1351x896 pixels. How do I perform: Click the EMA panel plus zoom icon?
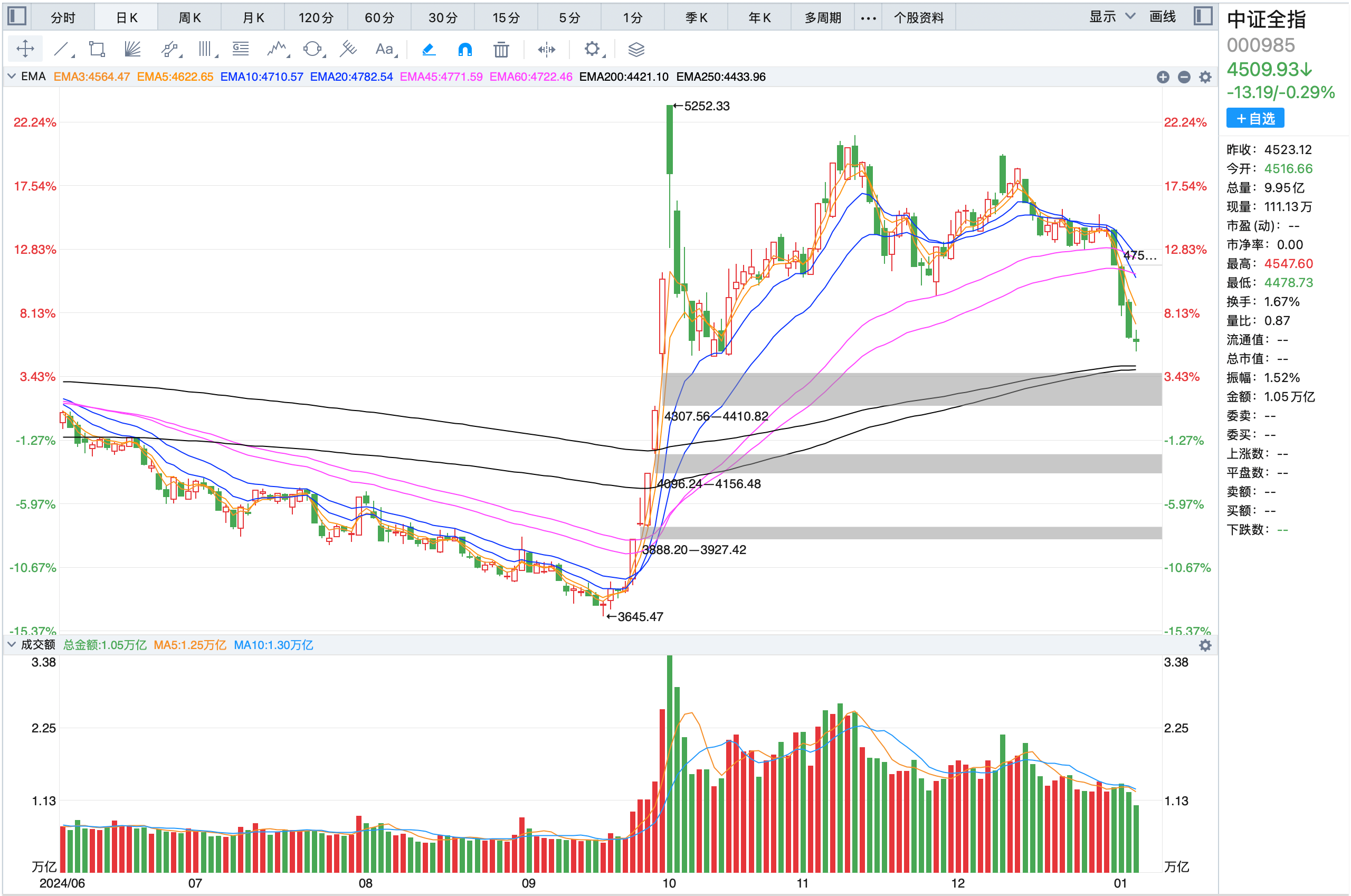(x=1163, y=77)
